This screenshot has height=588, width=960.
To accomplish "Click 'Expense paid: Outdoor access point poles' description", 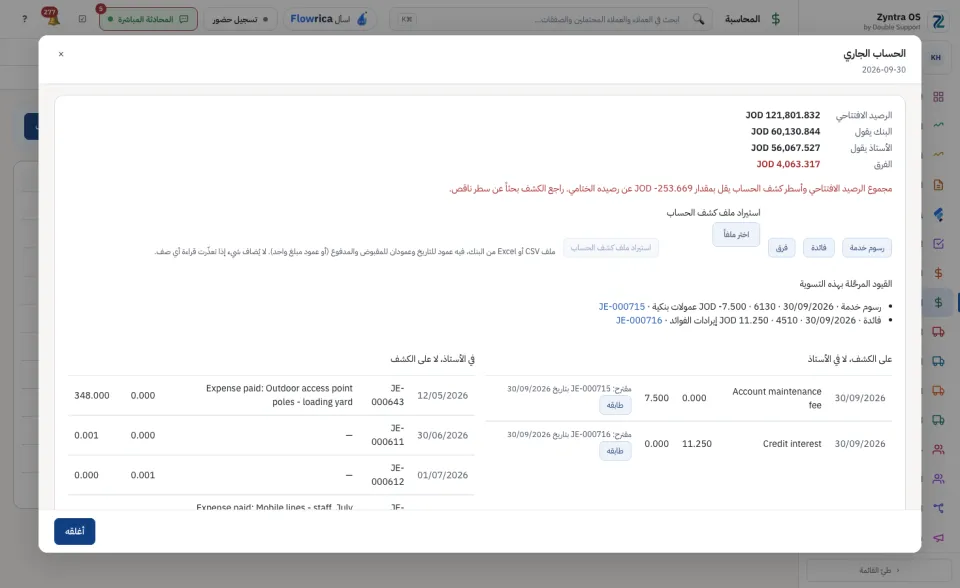I will coord(279,395).
